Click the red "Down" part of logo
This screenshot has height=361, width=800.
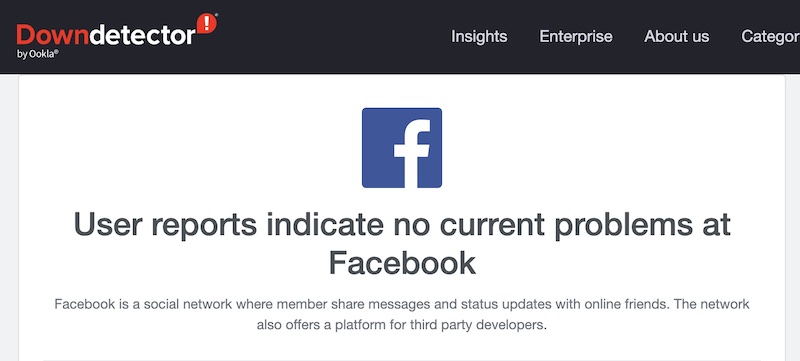pos(52,35)
